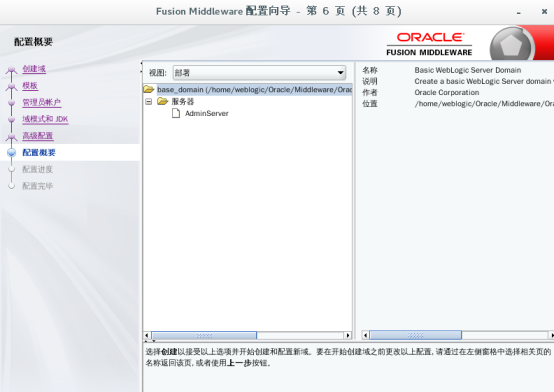Click the 创建域 step marker icon
Screen dimensions: 554x392
[12, 69]
